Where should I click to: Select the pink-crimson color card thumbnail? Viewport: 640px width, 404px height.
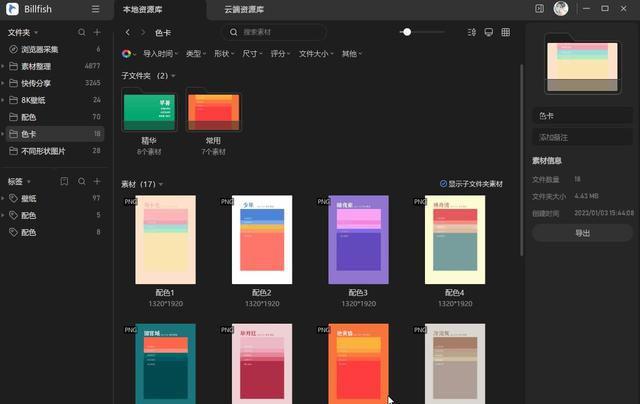(x=262, y=364)
